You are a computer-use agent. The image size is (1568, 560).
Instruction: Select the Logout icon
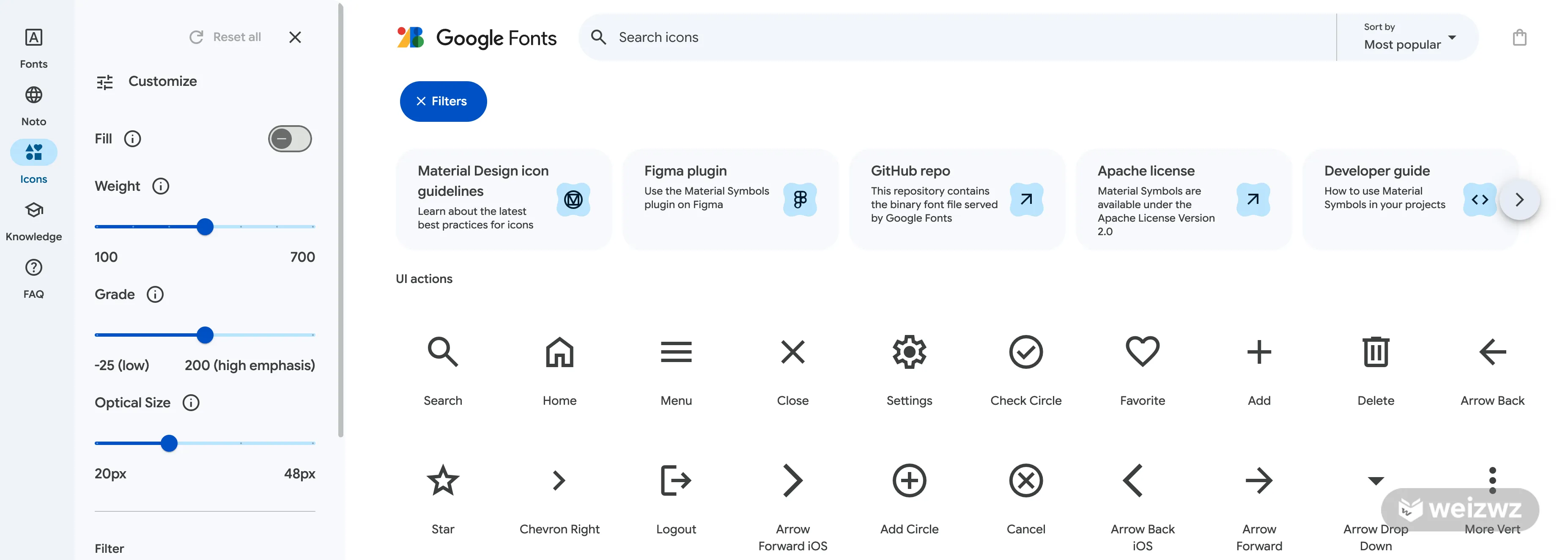click(676, 480)
